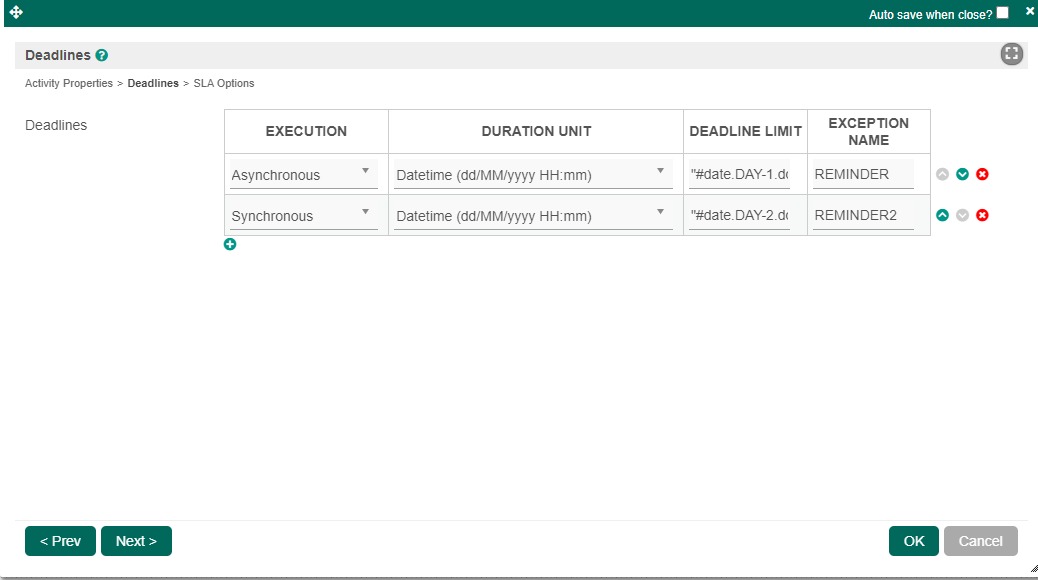Open Deadlines help question mark icon

[x=101, y=56]
